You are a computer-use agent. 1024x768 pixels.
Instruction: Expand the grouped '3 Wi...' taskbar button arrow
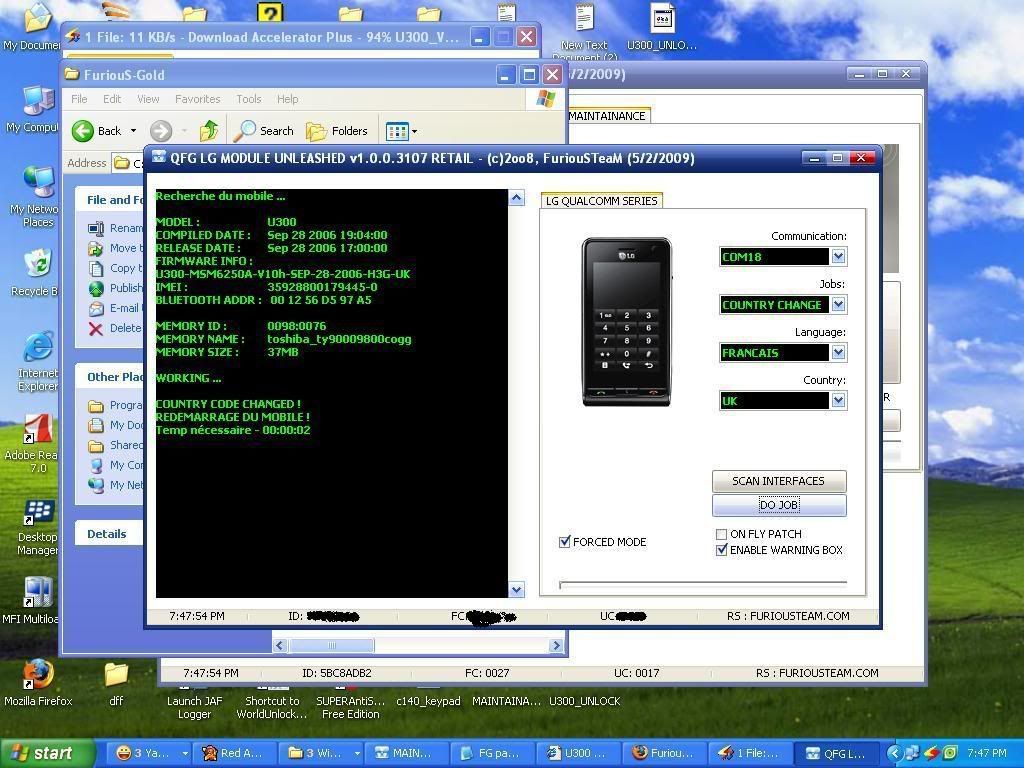(357, 753)
